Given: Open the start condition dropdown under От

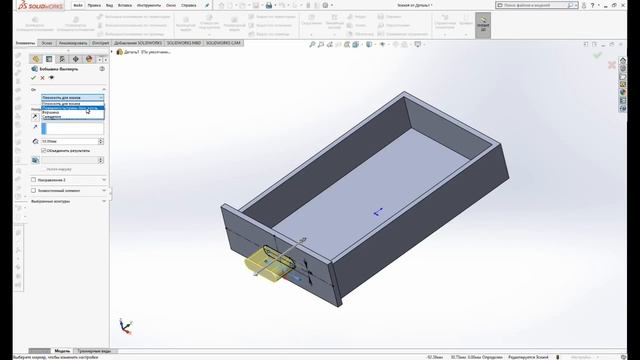Looking at the screenshot, I should coord(72,98).
